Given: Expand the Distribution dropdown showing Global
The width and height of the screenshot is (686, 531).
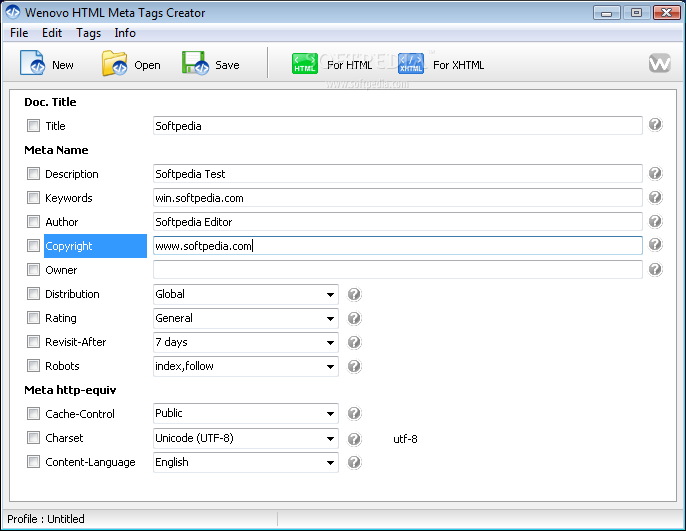Looking at the screenshot, I should [245, 294].
